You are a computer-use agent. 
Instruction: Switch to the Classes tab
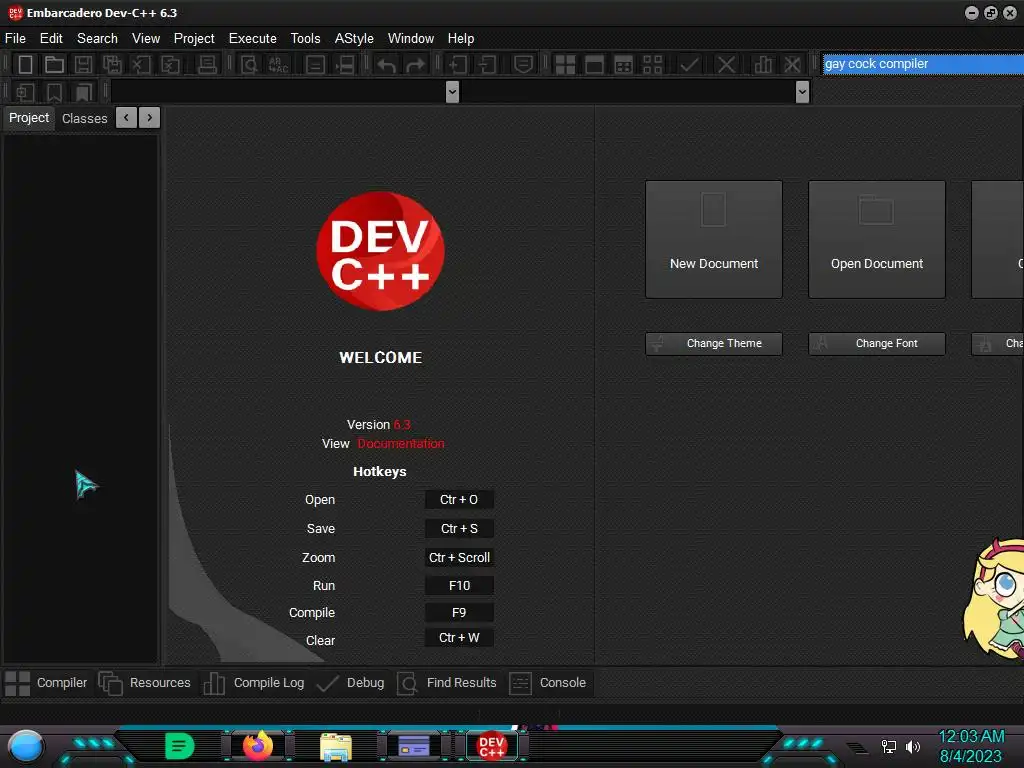pos(85,118)
